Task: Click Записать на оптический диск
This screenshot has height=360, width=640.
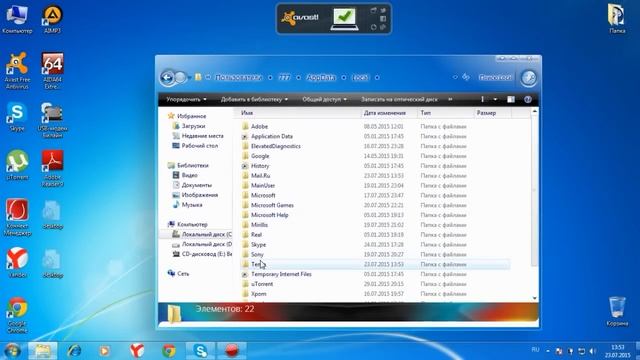Action: coord(399,99)
